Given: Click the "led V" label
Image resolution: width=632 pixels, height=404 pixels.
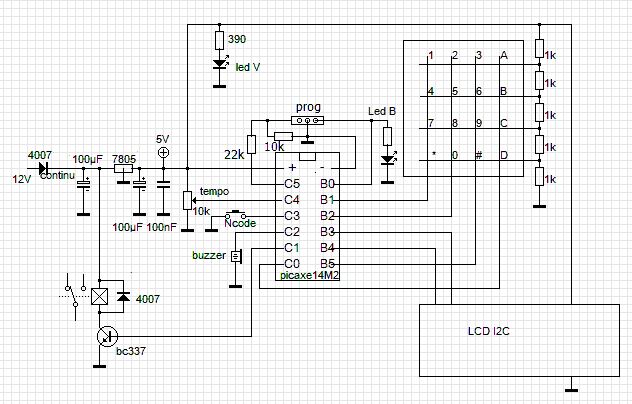Looking at the screenshot, I should point(247,67).
